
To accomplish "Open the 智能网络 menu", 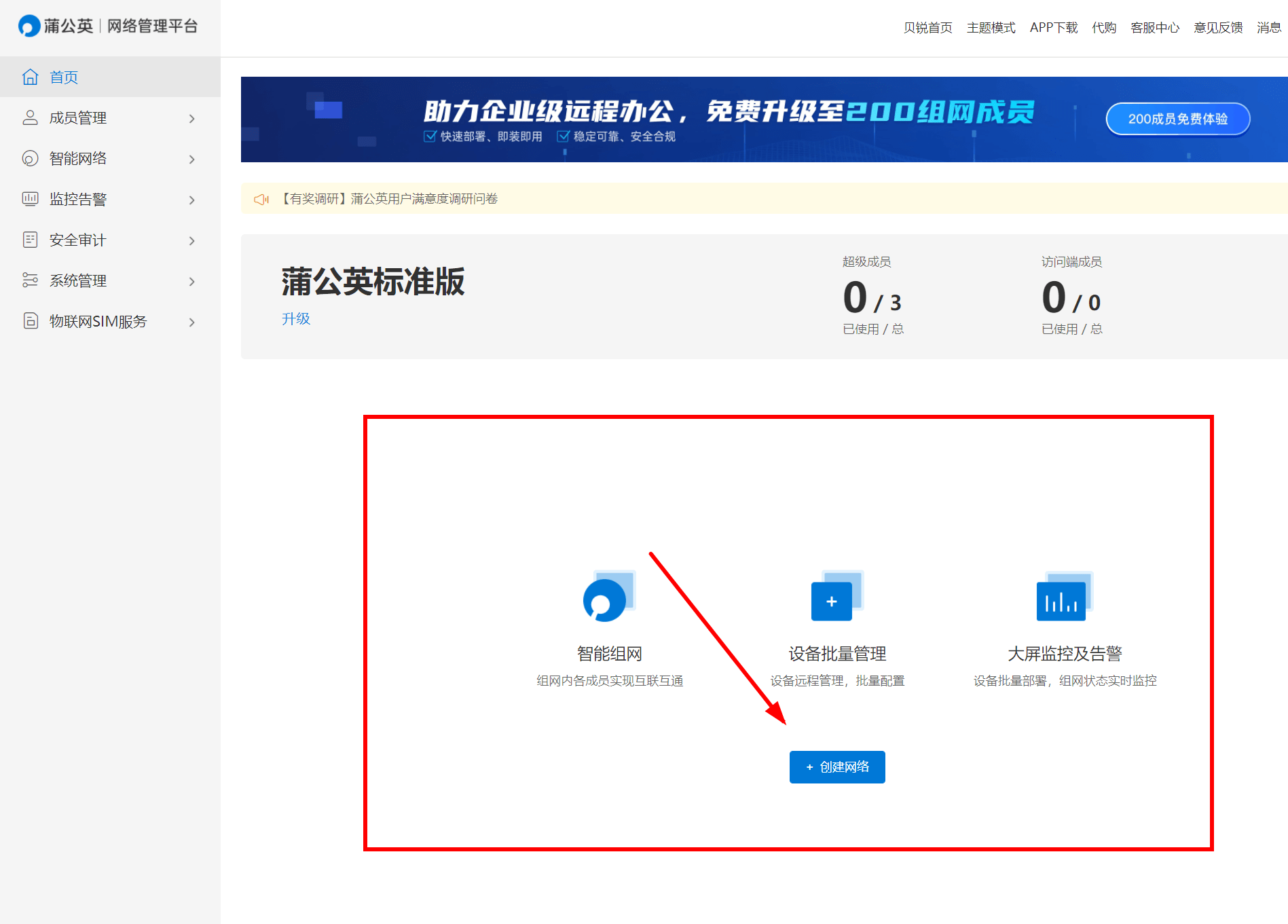I will tap(110, 158).
